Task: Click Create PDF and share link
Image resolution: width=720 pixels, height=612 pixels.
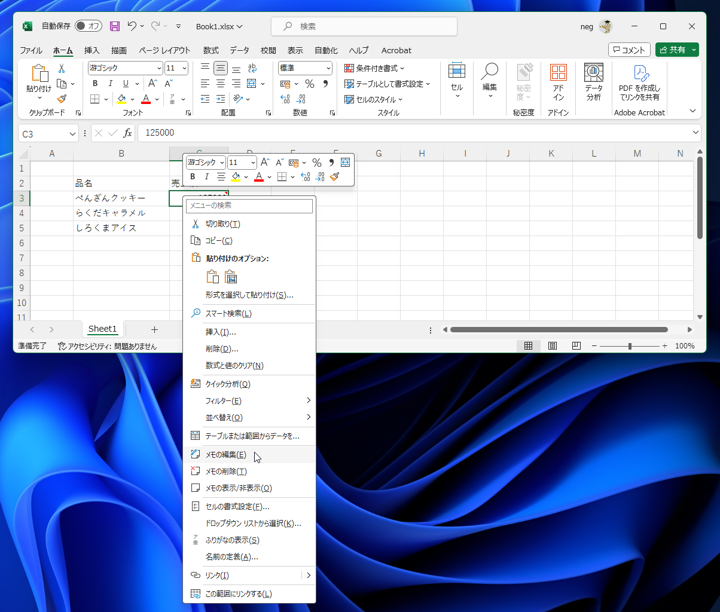Action: point(639,83)
